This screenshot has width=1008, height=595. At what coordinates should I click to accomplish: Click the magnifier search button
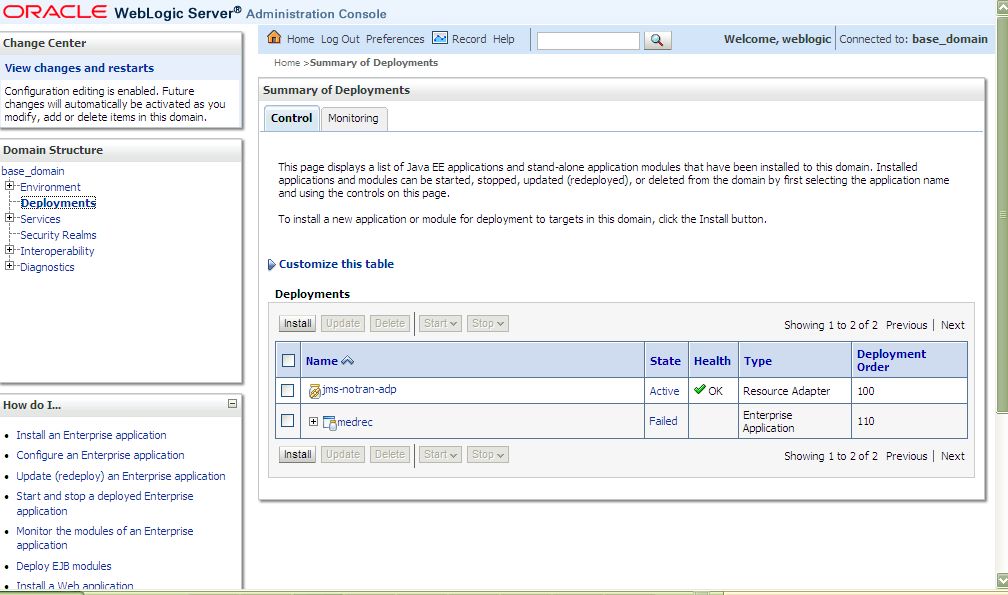pos(657,40)
